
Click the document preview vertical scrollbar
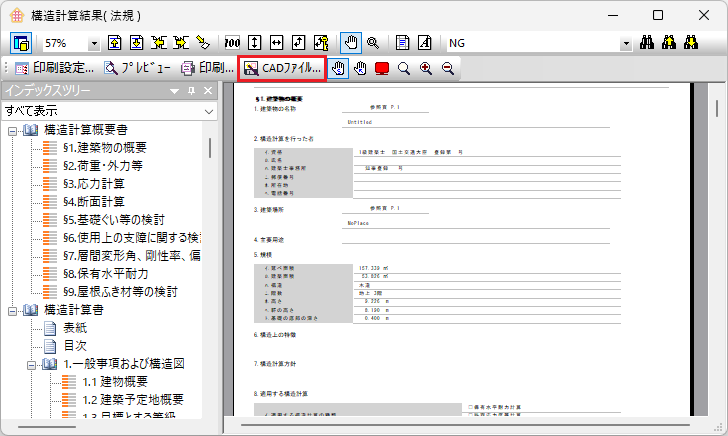pyautogui.click(x=718, y=250)
